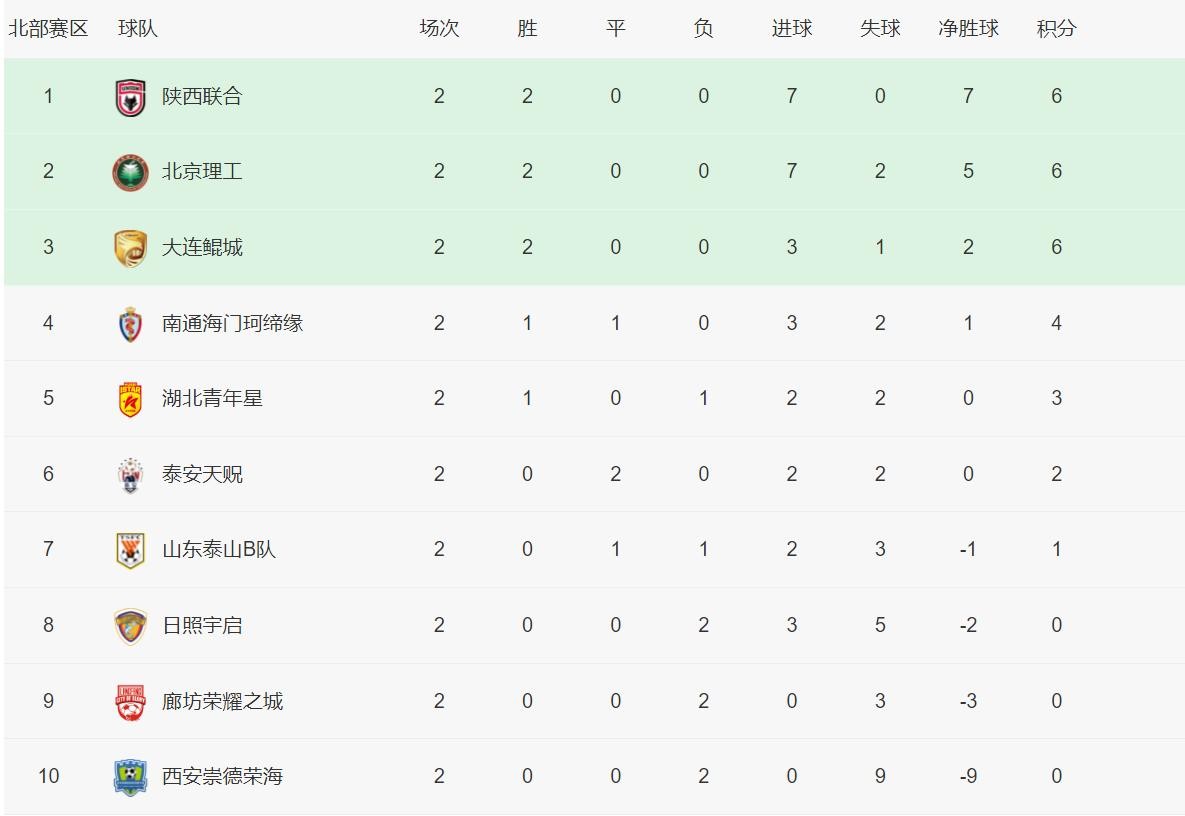The width and height of the screenshot is (1185, 816).
Task: Select the 场次 column header
Action: click(439, 29)
